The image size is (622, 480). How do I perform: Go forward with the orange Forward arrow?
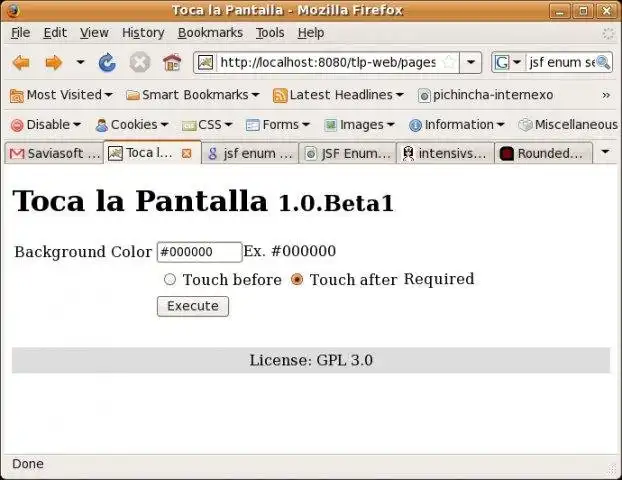54,63
